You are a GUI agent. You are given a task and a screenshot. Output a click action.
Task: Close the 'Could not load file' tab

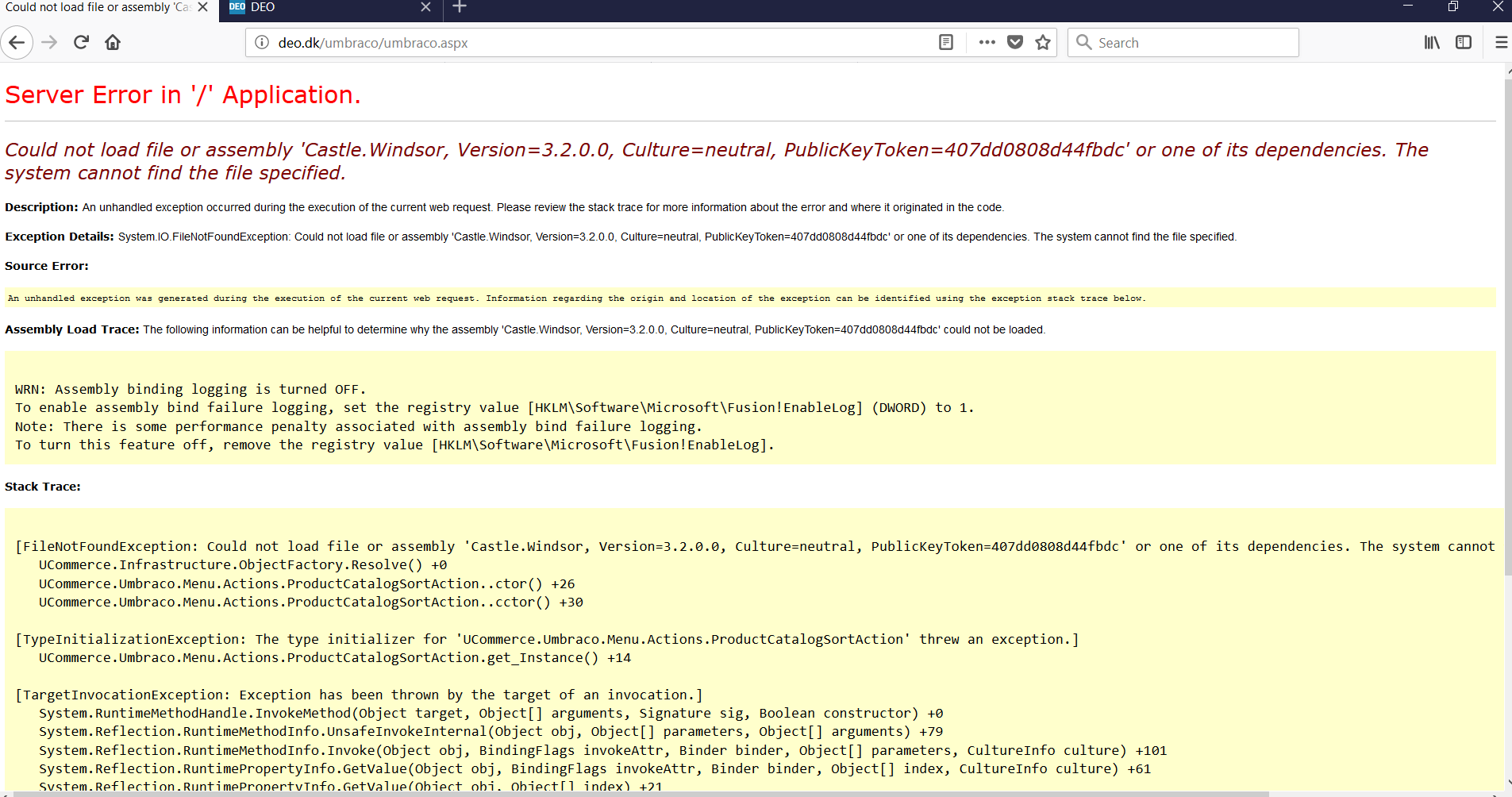click(x=202, y=7)
